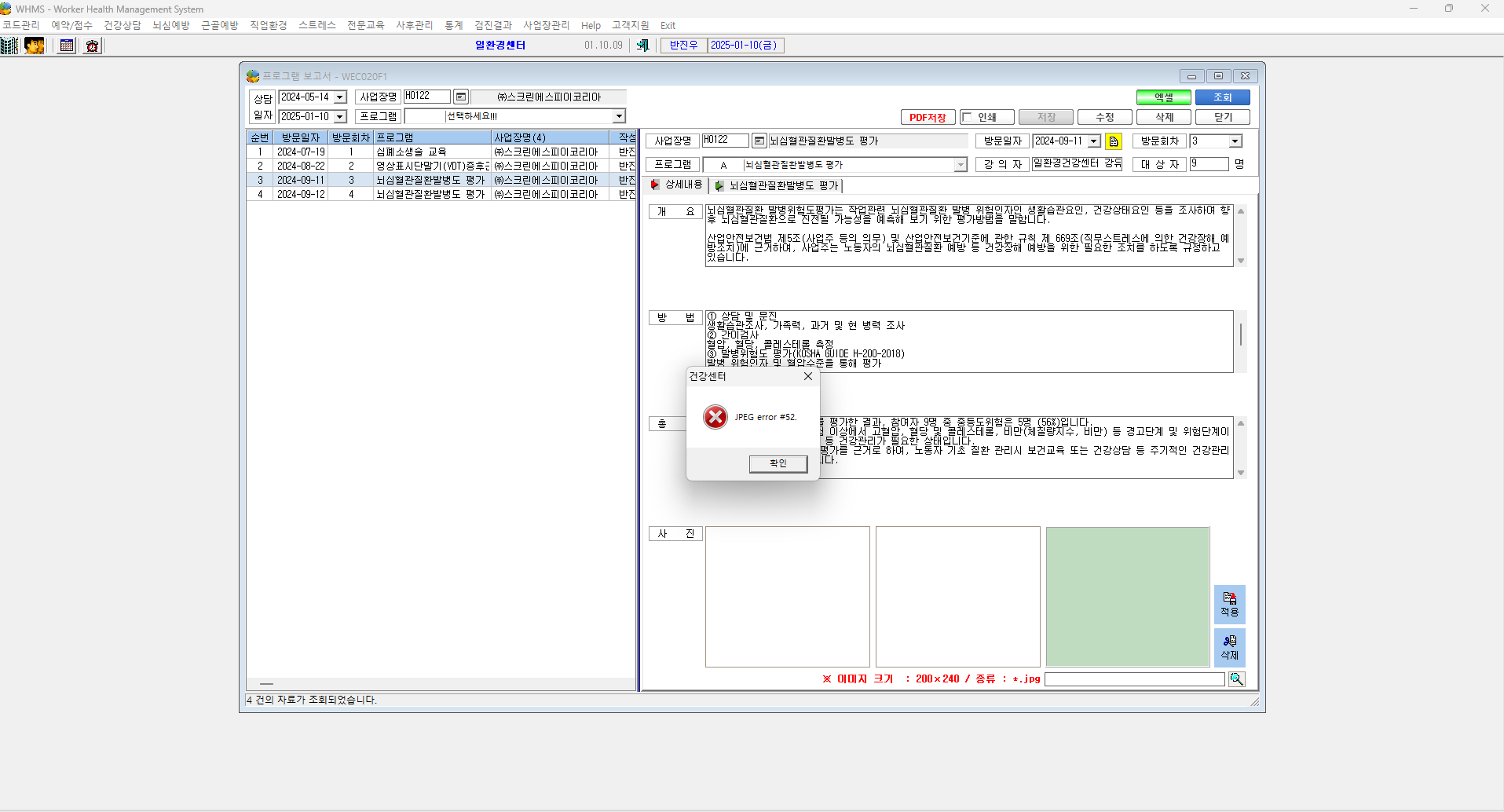
Task: Expand the 방문회차 visit count dropdown
Action: tap(1235, 141)
